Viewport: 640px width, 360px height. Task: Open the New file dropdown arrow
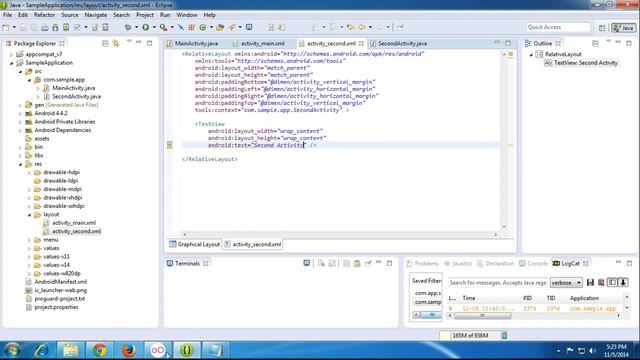[x=14, y=27]
